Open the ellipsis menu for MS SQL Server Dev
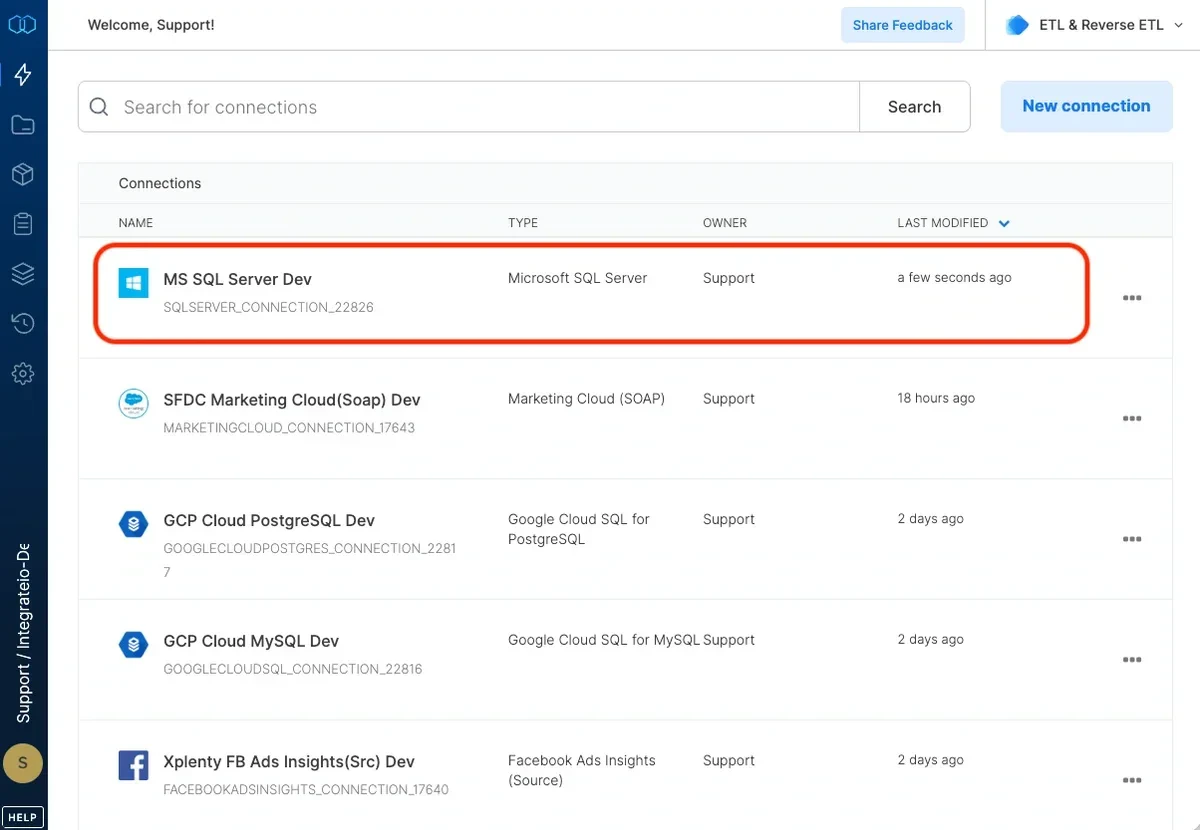This screenshot has width=1200, height=830. pos(1132,297)
